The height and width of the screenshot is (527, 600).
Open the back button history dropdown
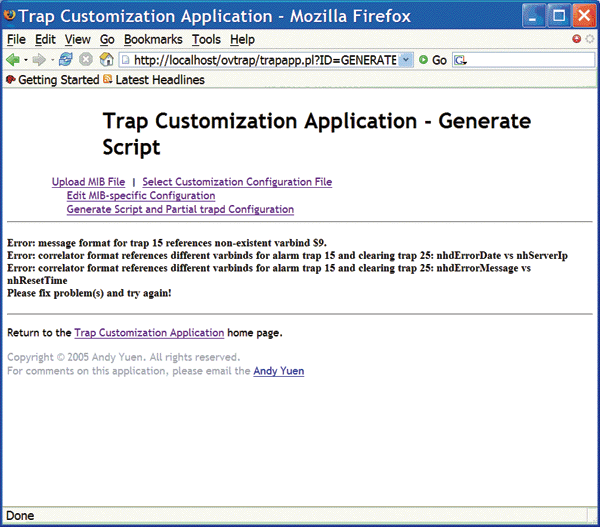tap(25, 60)
